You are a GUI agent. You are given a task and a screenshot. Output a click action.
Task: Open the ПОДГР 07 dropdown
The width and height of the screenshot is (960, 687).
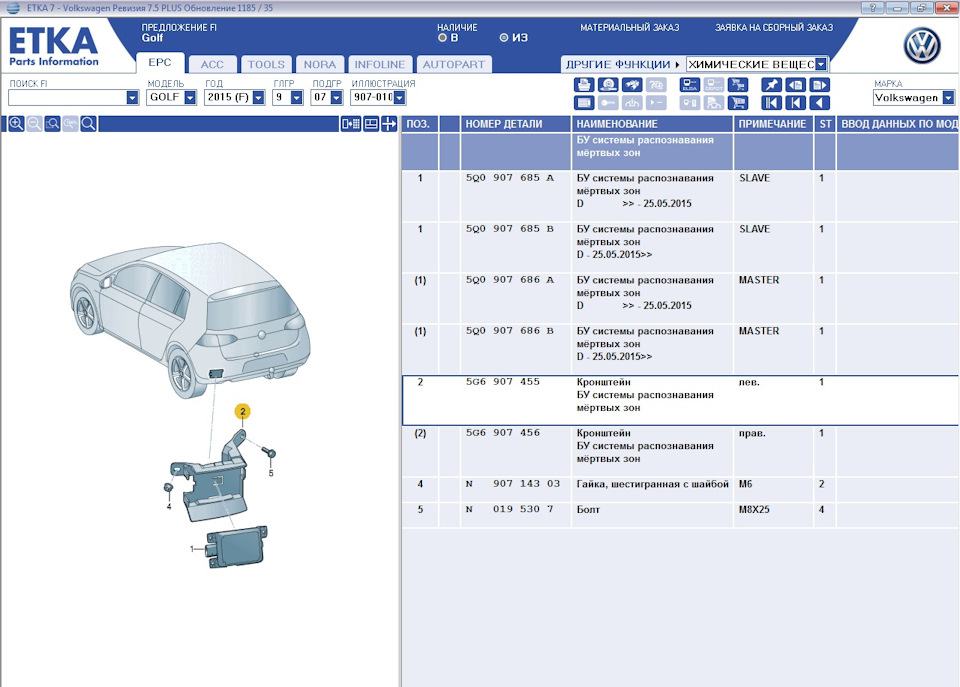tap(336, 97)
